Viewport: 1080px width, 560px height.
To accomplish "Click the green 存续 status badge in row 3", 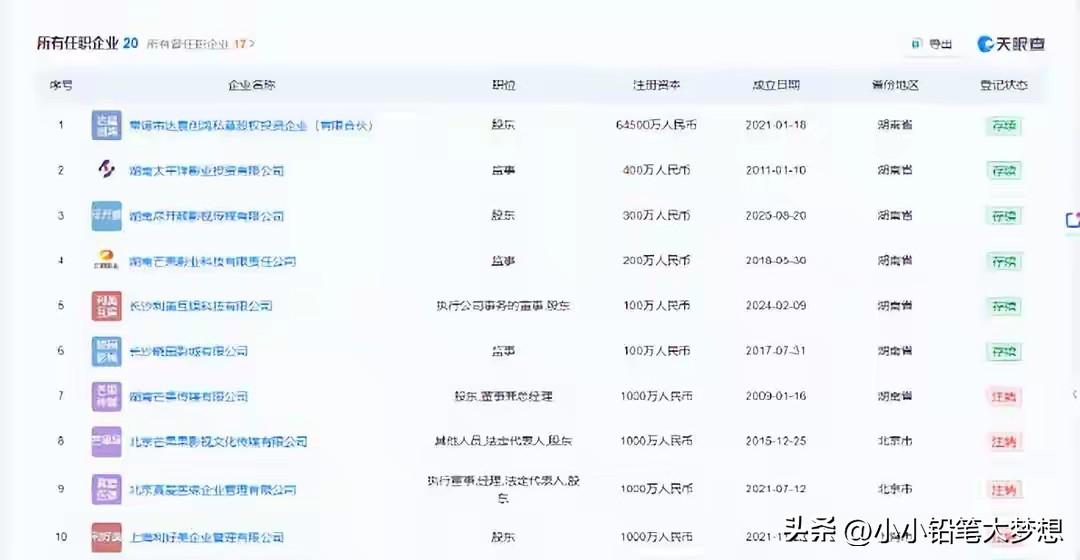I will click(x=1004, y=216).
